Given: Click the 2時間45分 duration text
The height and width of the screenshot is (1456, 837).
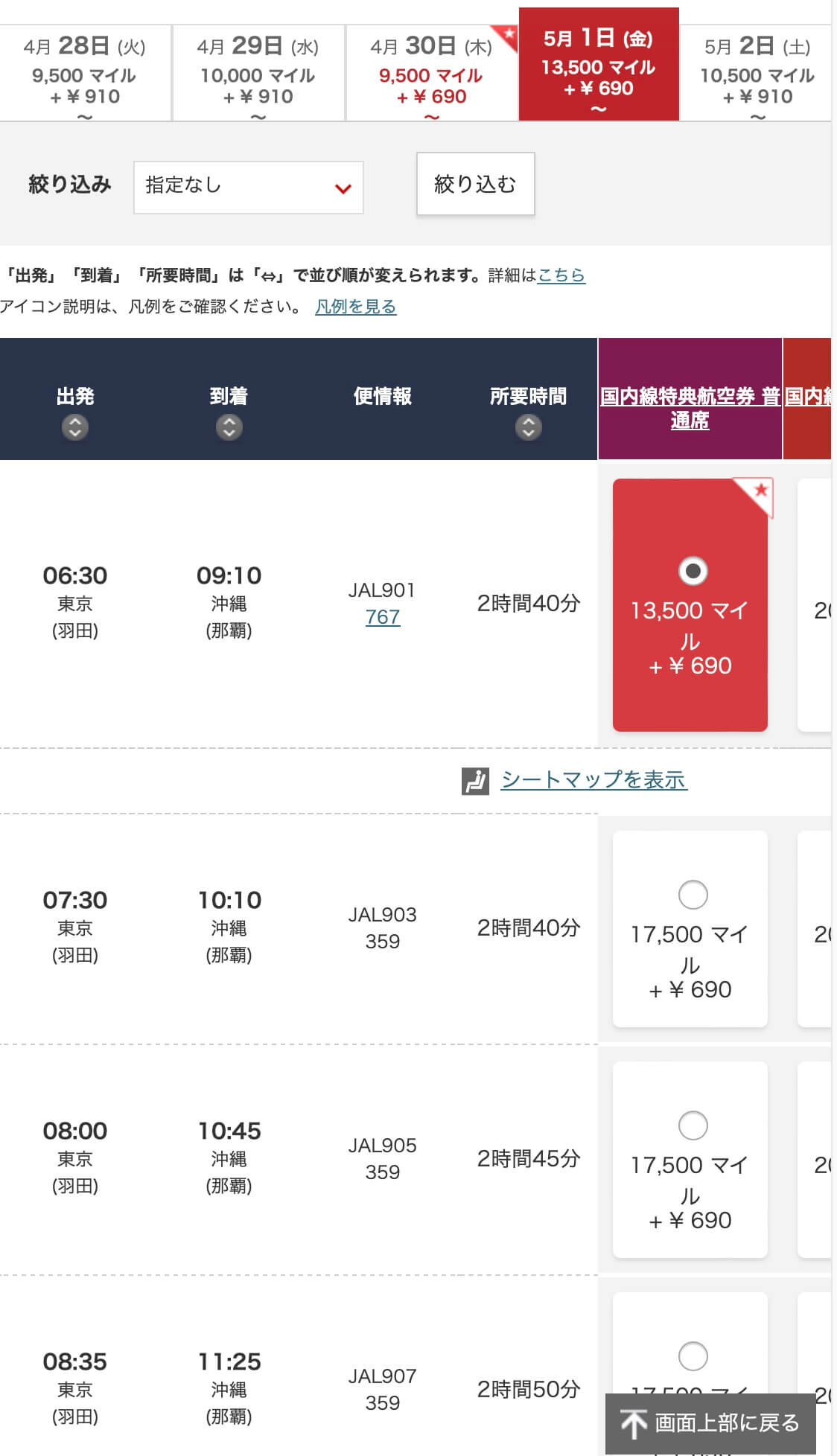Looking at the screenshot, I should click(529, 1158).
